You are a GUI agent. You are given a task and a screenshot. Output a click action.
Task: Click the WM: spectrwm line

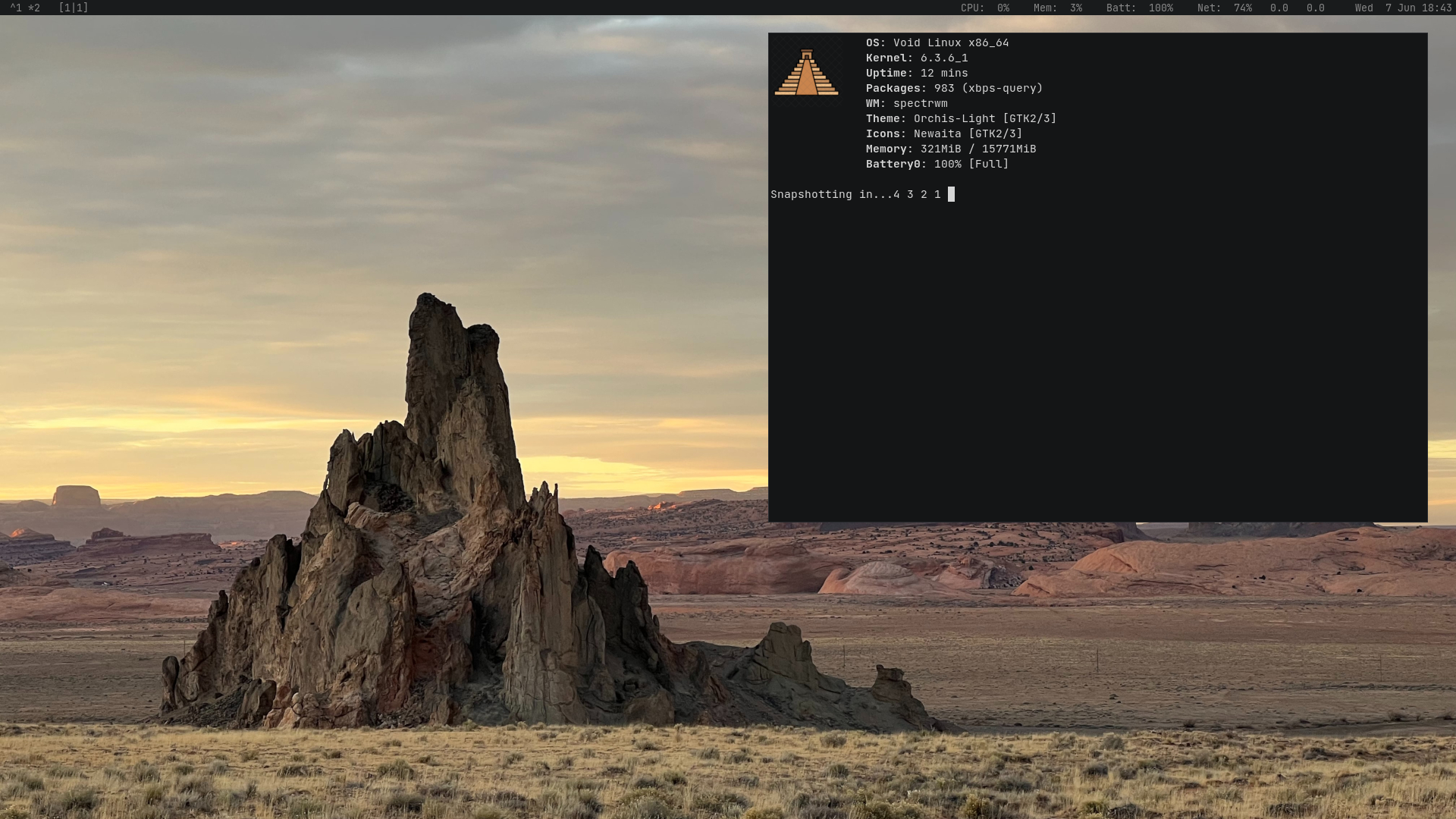tap(906, 104)
